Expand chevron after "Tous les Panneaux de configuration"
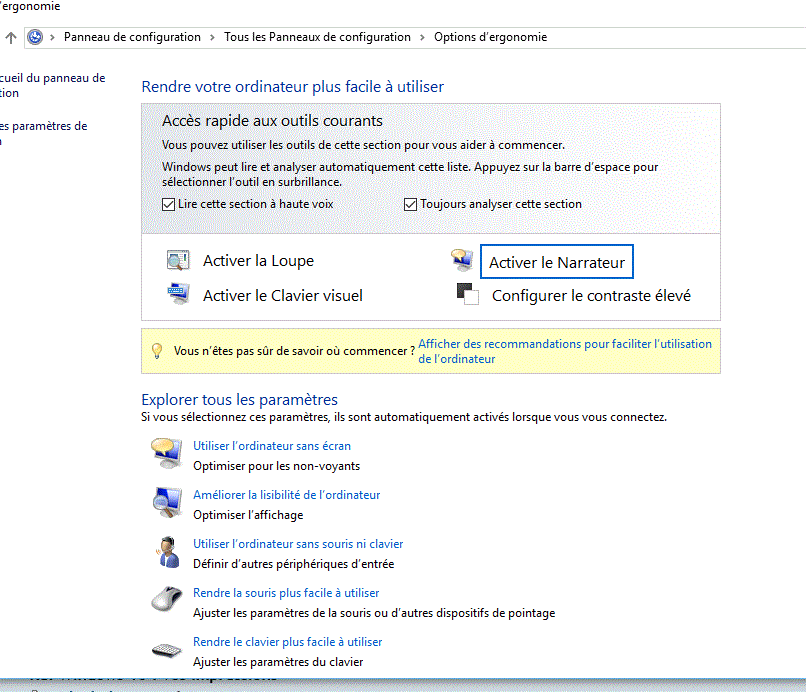The image size is (806, 692). [422, 38]
